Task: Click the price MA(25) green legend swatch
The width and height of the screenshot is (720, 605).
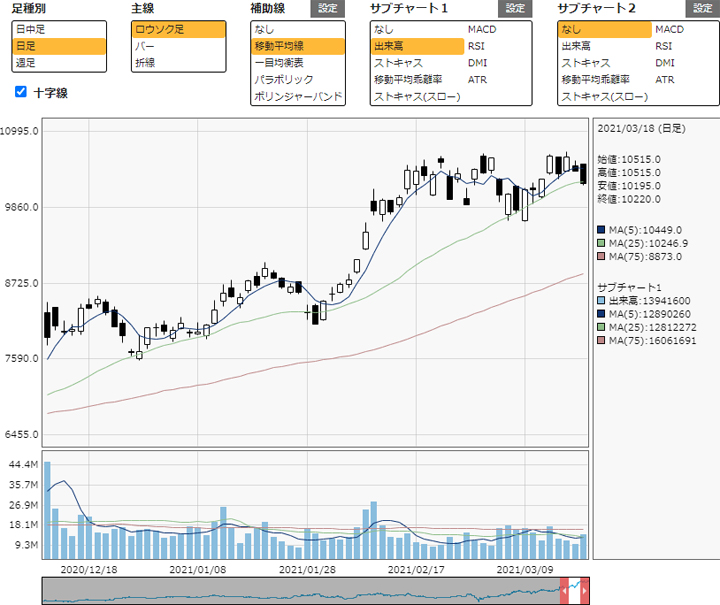Action: coord(601,243)
